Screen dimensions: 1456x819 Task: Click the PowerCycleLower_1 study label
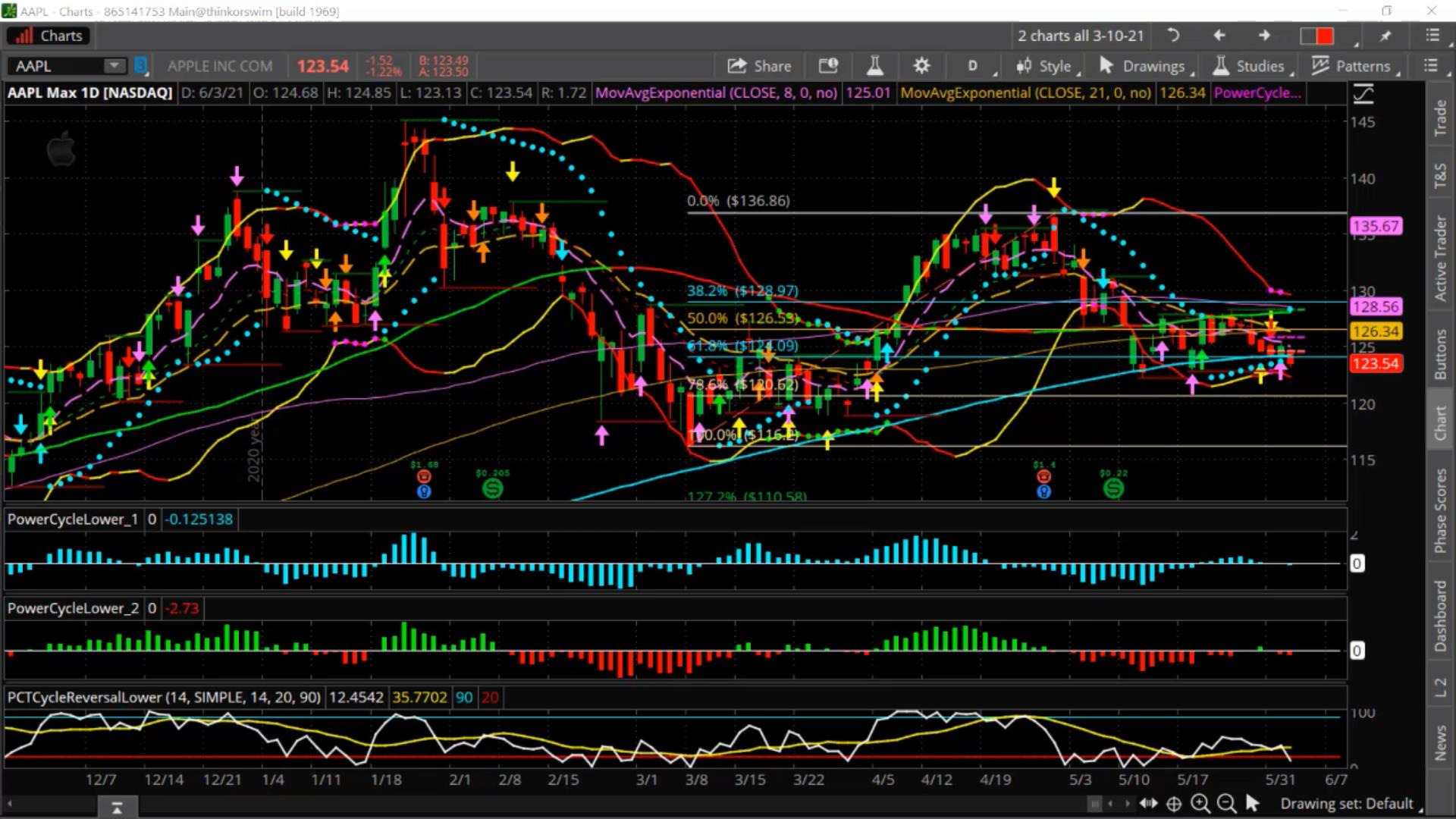[x=73, y=519]
